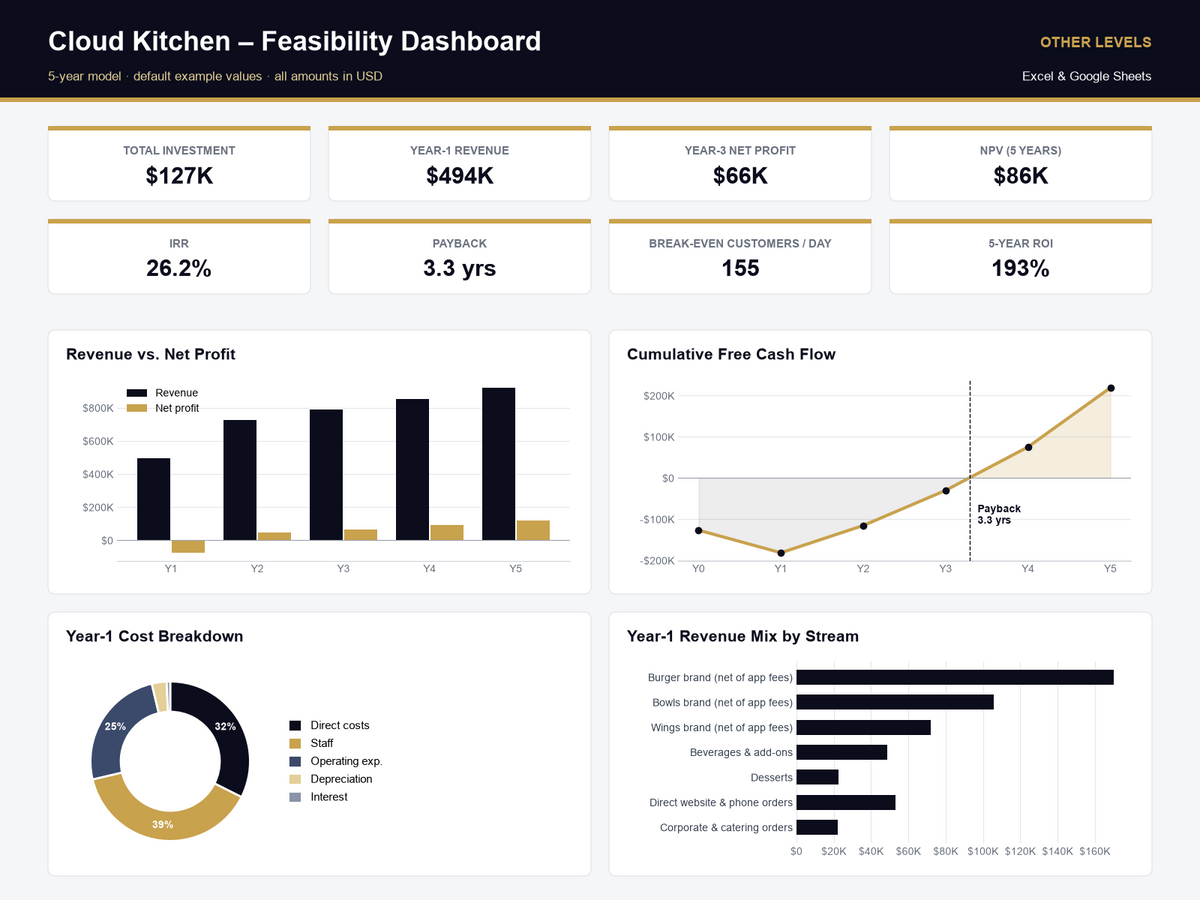Click the Y4 net profit bar

pyautogui.click(x=447, y=532)
